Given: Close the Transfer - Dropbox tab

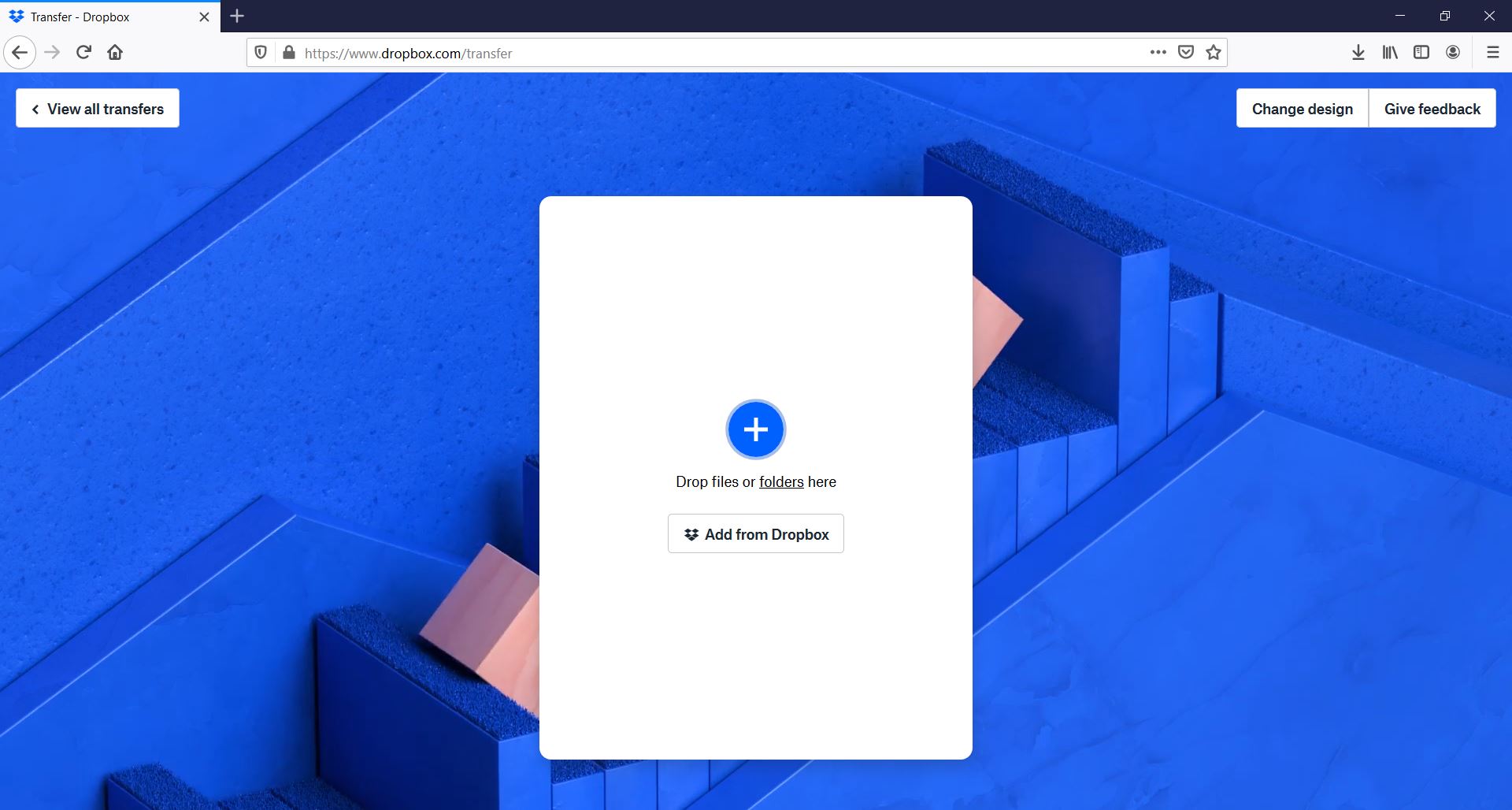Looking at the screenshot, I should pos(204,17).
